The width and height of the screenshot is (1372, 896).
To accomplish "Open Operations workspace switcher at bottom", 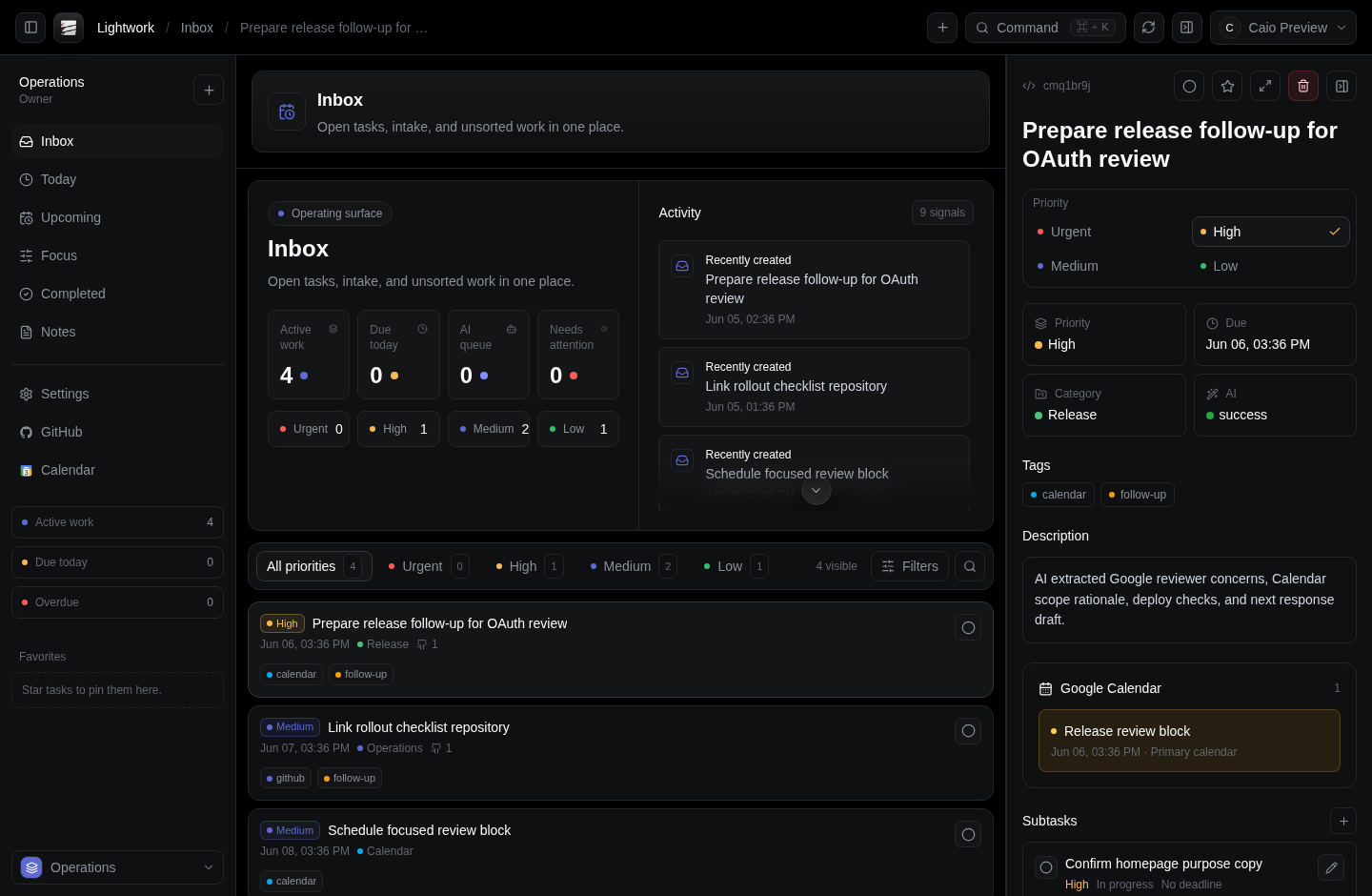I will click(117, 867).
